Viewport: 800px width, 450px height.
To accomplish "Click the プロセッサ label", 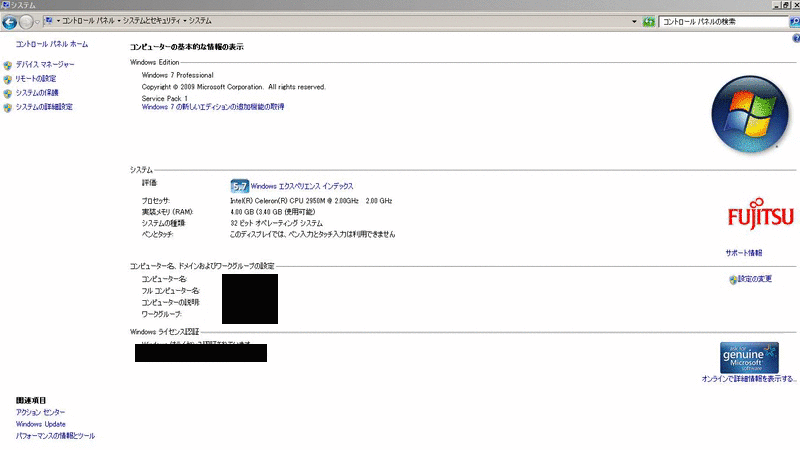I will point(156,201).
